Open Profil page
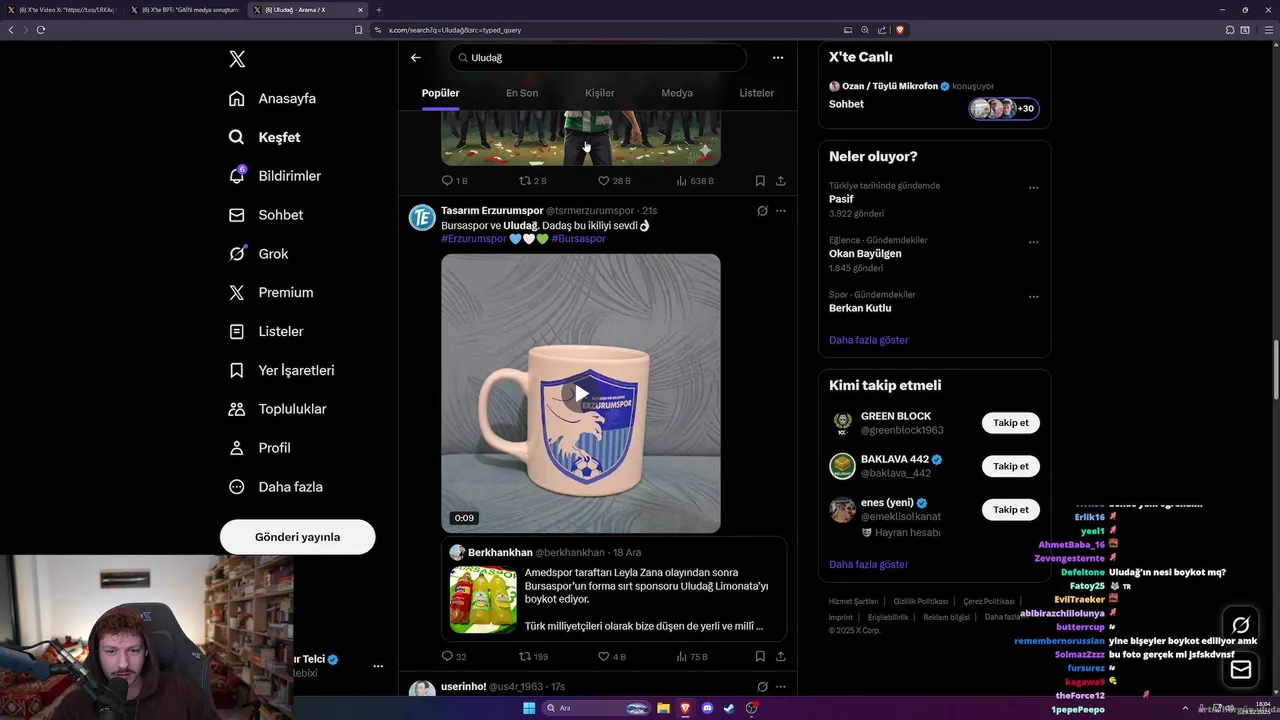Screen dimensions: 1280x720 coord(259,448)
